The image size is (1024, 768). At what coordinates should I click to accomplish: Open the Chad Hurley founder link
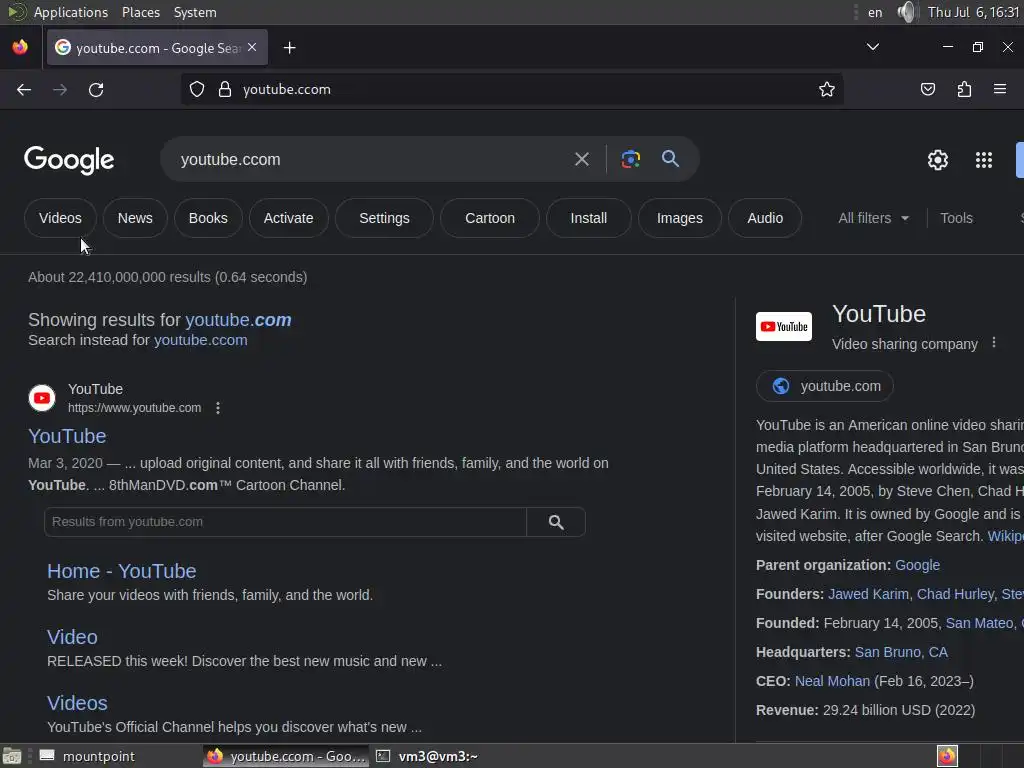coord(955,594)
